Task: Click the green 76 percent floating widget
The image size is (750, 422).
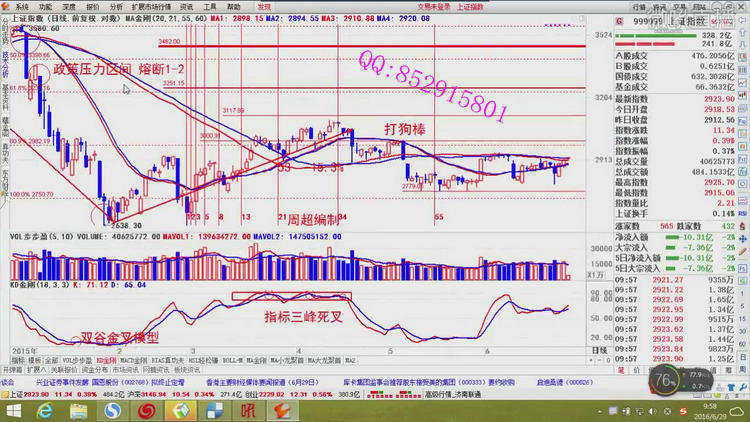Action: 664,379
